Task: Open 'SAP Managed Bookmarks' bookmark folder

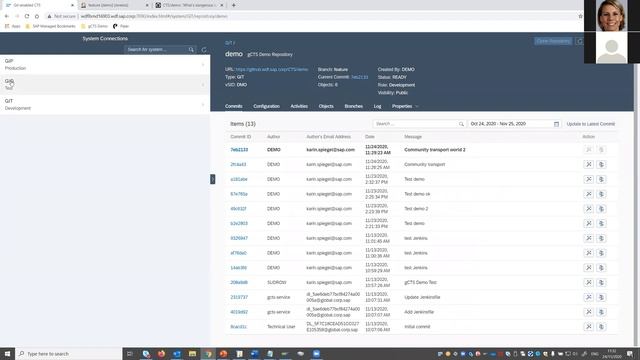Action: click(x=50, y=26)
